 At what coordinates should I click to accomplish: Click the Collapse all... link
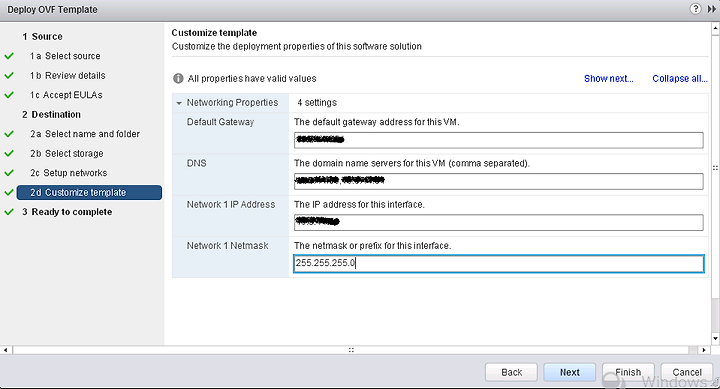pos(680,79)
